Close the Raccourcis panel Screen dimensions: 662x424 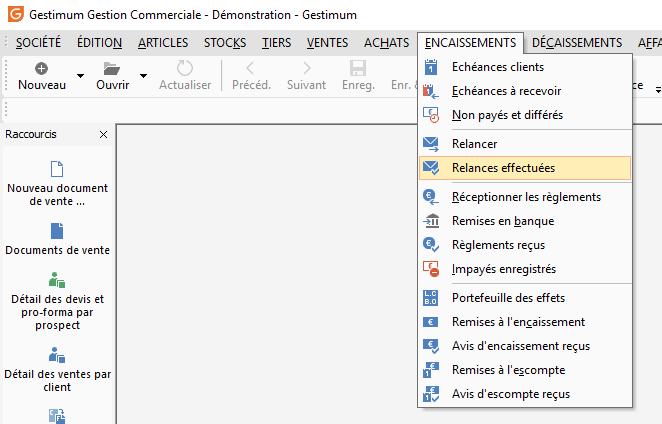103,135
